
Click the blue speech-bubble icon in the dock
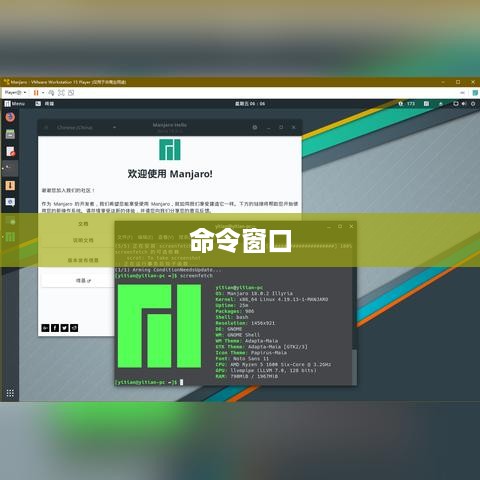coord(10,202)
